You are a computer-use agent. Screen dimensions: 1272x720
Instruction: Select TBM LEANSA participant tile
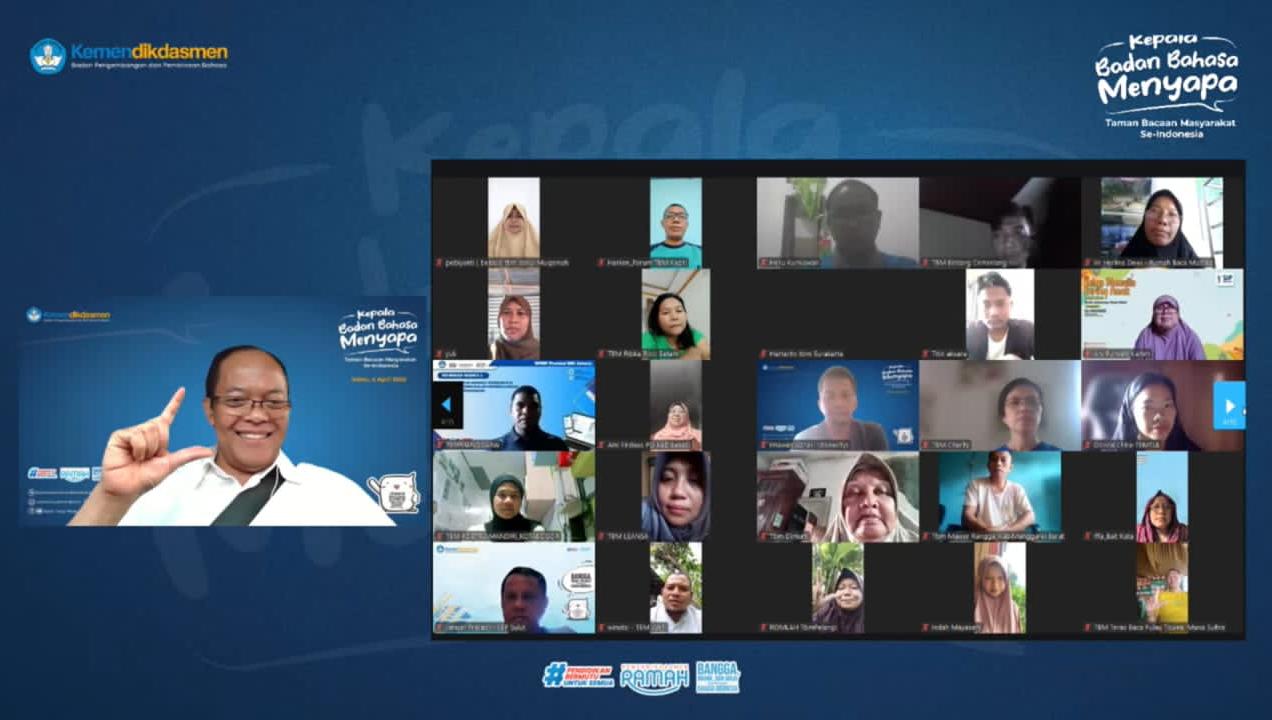point(676,496)
